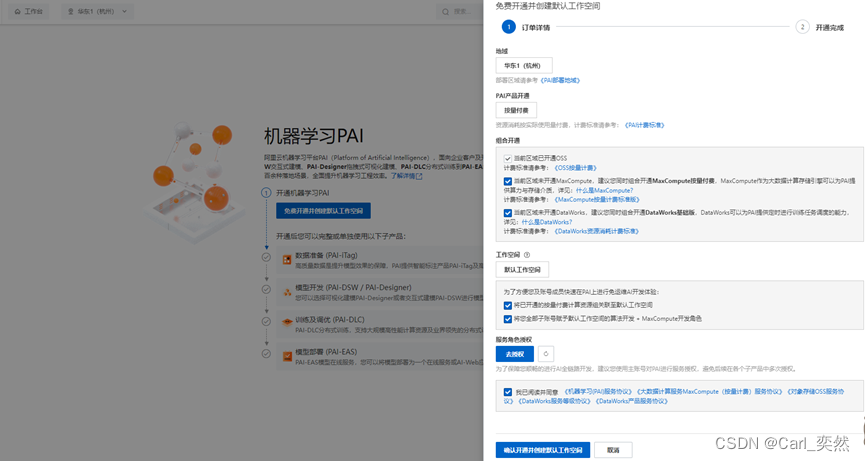Image resolution: width=865 pixels, height=461 pixels.
Task: Open the 《大数据计算服务MaxCompute（按量计费）服务协议》 link
Action: pos(709,392)
